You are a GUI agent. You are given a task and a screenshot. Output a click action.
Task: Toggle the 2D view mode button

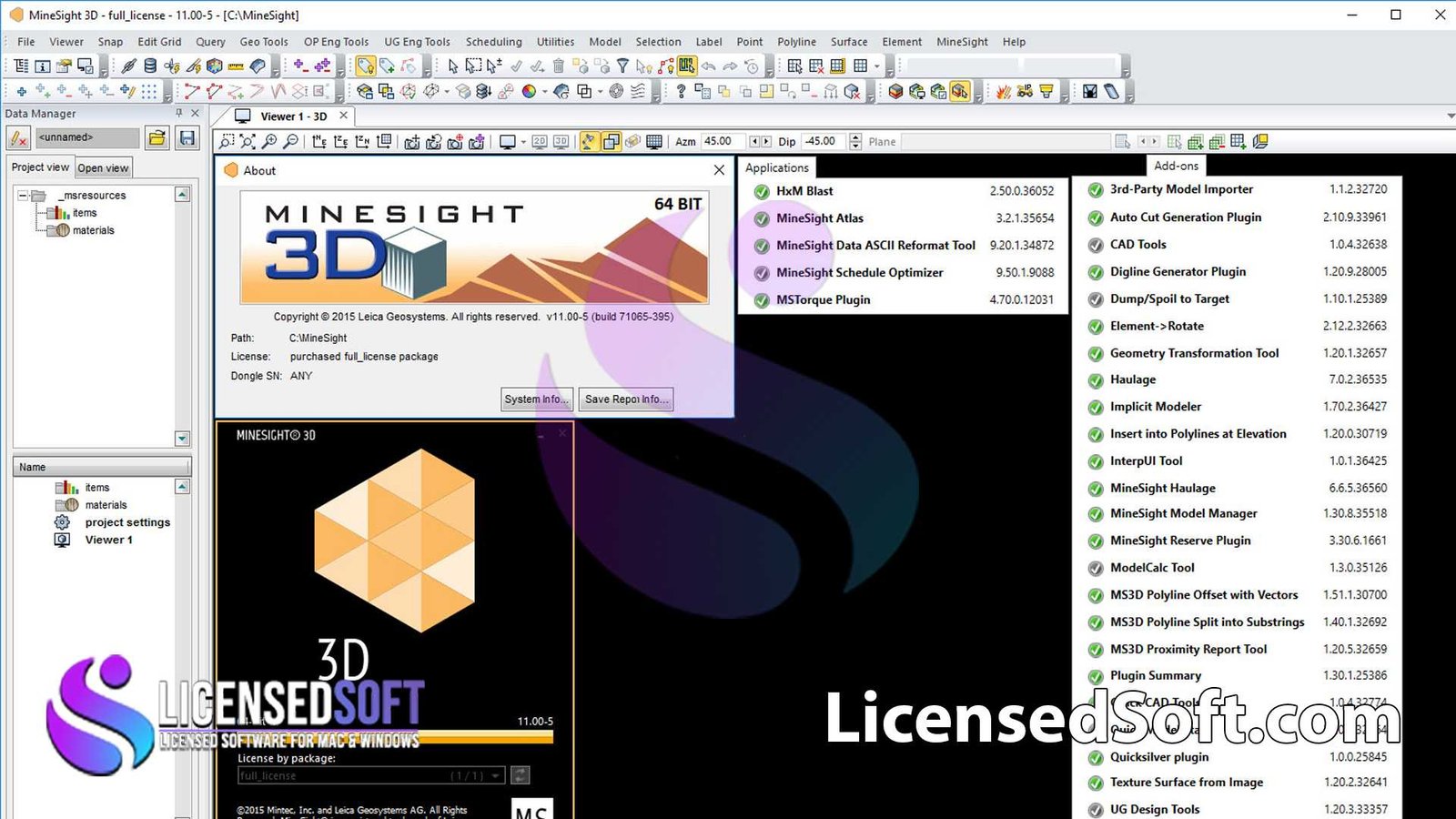click(x=540, y=141)
